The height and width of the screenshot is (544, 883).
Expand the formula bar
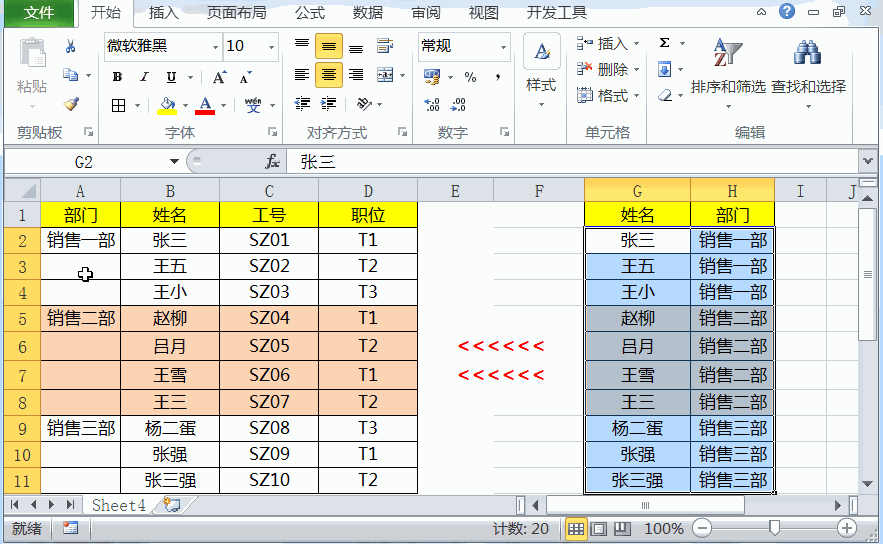pos(868,162)
